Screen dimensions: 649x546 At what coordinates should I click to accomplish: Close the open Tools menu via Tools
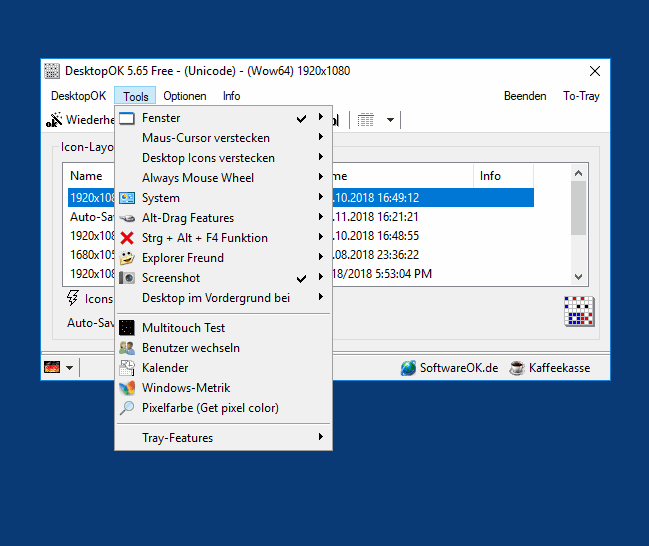pyautogui.click(x=135, y=96)
